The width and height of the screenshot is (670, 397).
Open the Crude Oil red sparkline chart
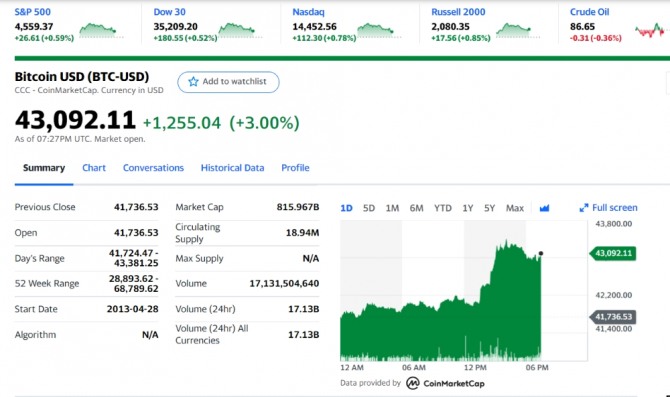click(649, 30)
